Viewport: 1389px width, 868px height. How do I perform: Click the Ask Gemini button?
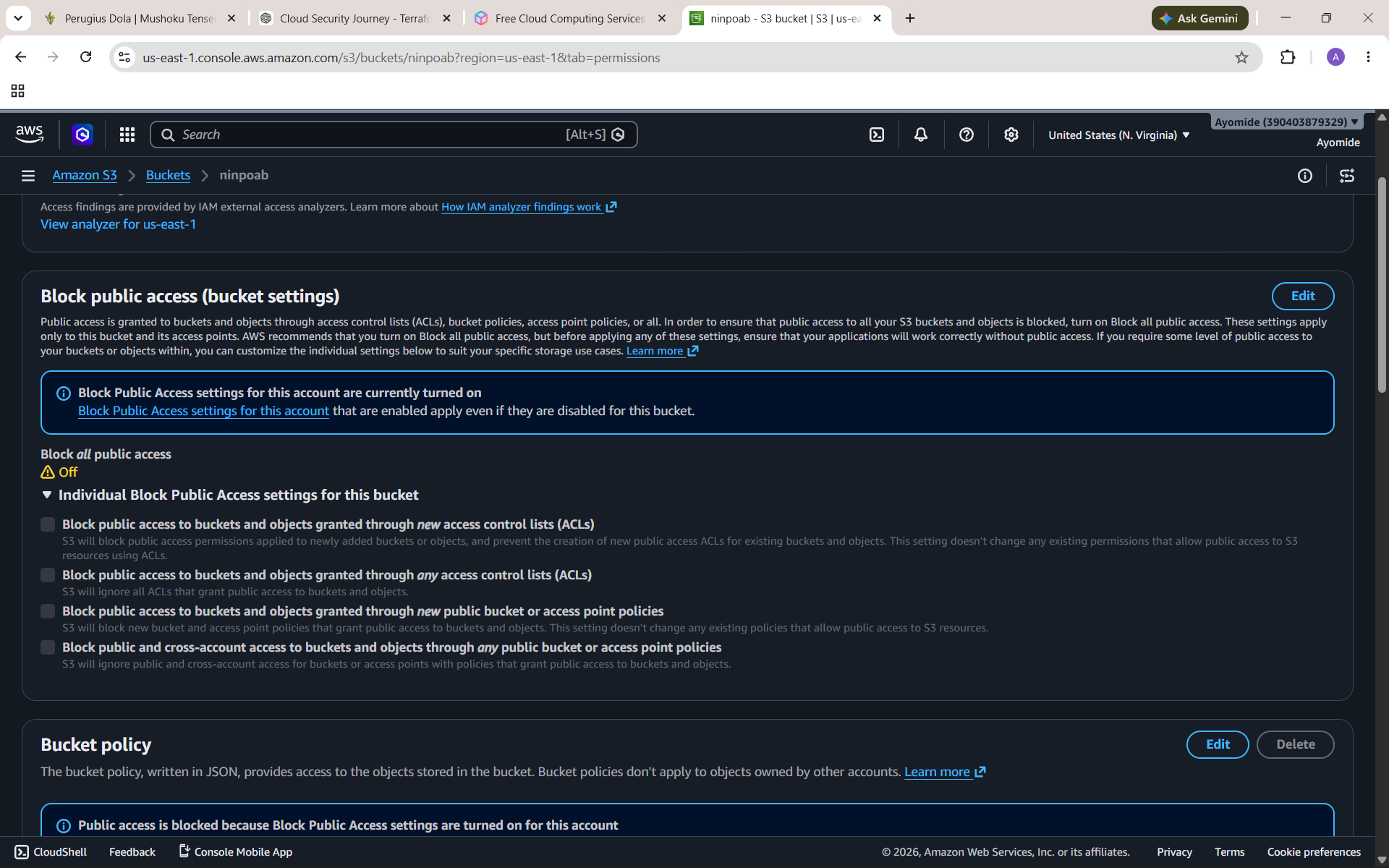pos(1199,18)
